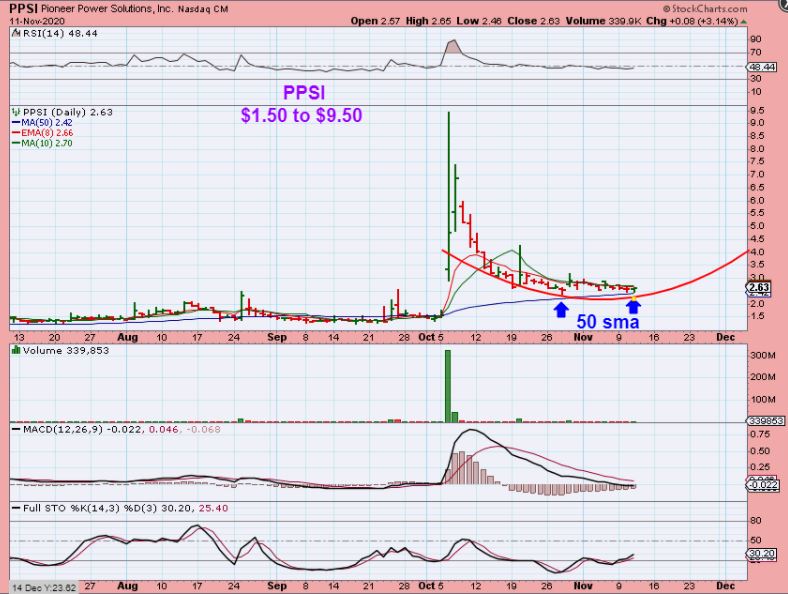This screenshot has height=594, width=788.
Task: Click the green up-arrow beside Chg
Action: (744, 22)
